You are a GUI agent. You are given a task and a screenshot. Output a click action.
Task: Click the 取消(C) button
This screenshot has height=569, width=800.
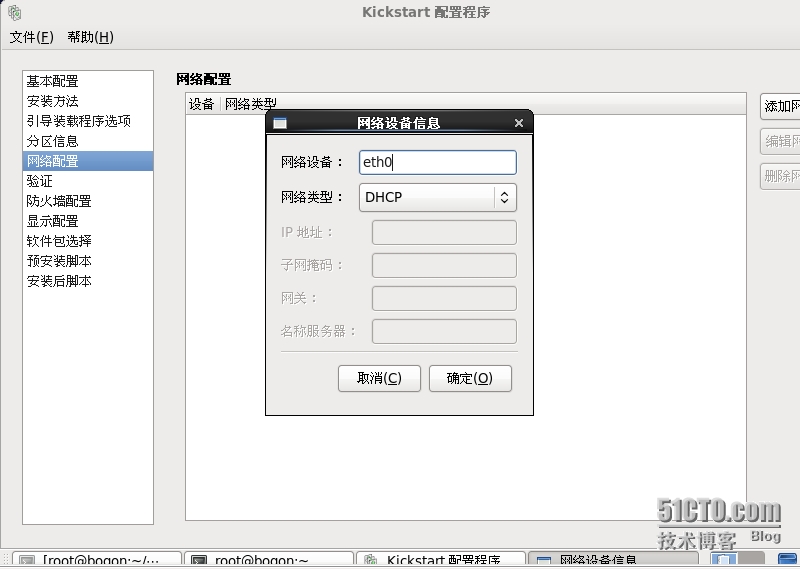tap(379, 379)
